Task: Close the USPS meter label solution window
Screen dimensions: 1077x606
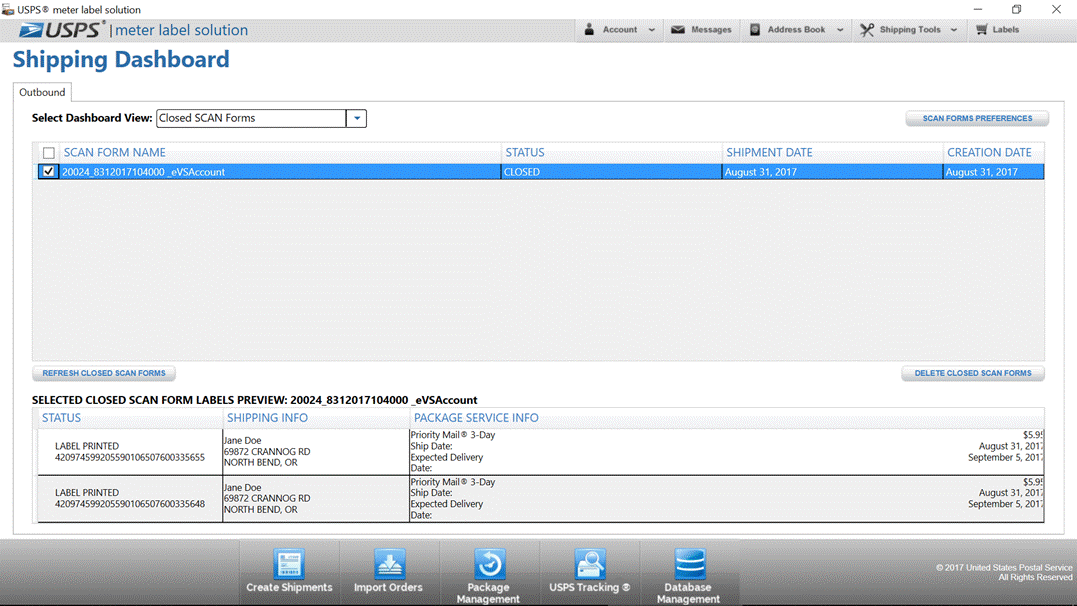Action: coord(1056,10)
